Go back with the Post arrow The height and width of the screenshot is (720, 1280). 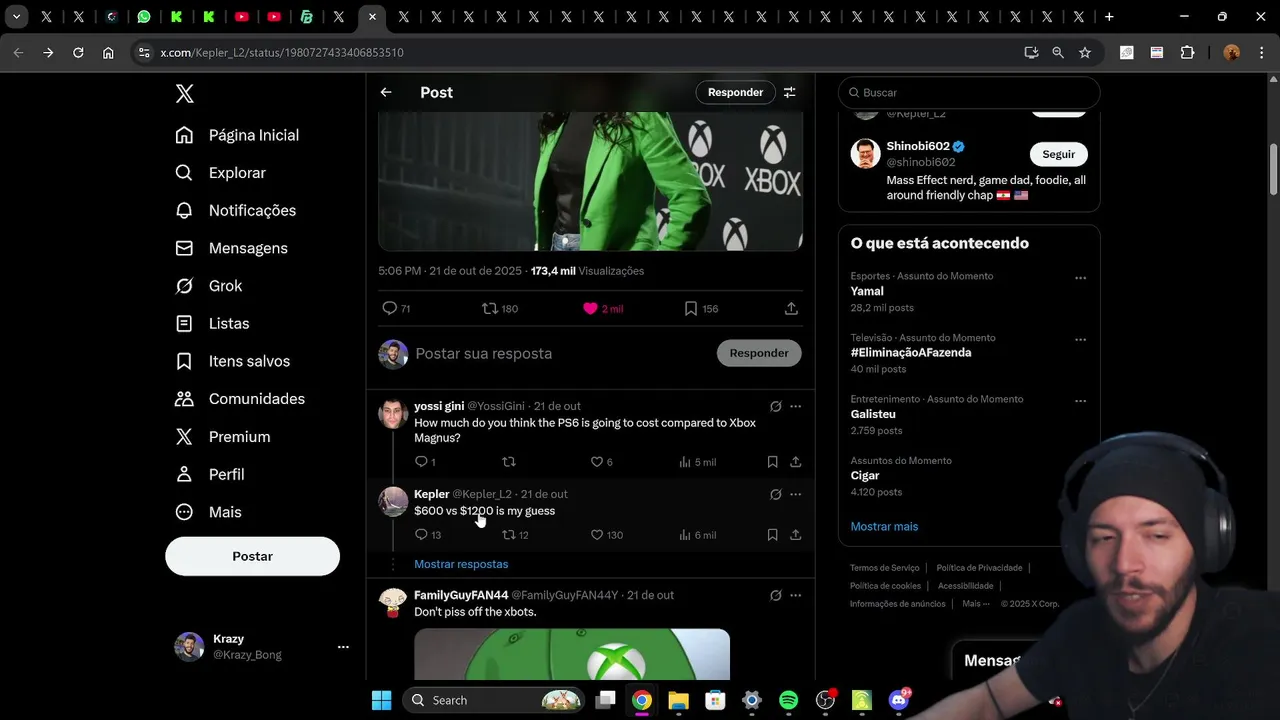point(386,92)
